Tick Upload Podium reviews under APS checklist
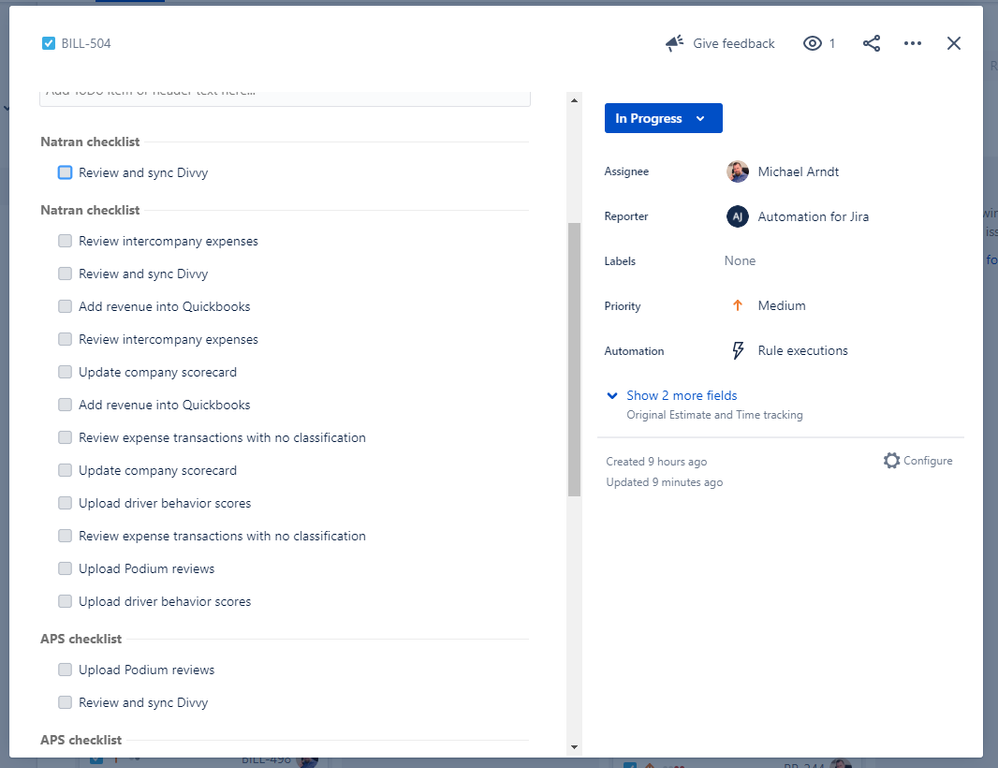The image size is (998, 768). point(65,670)
